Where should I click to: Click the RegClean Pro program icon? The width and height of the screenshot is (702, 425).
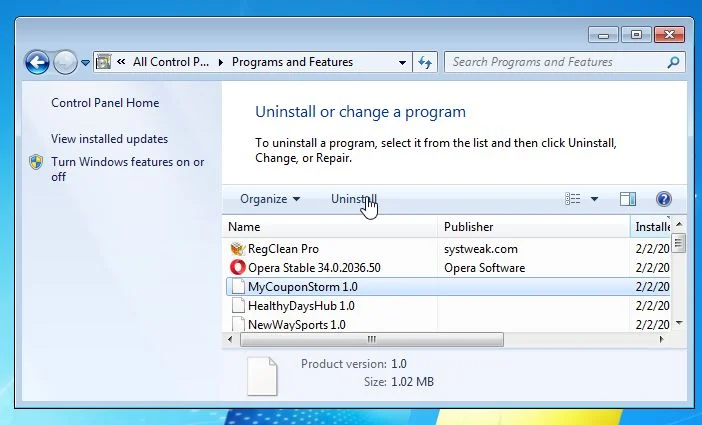tap(238, 249)
